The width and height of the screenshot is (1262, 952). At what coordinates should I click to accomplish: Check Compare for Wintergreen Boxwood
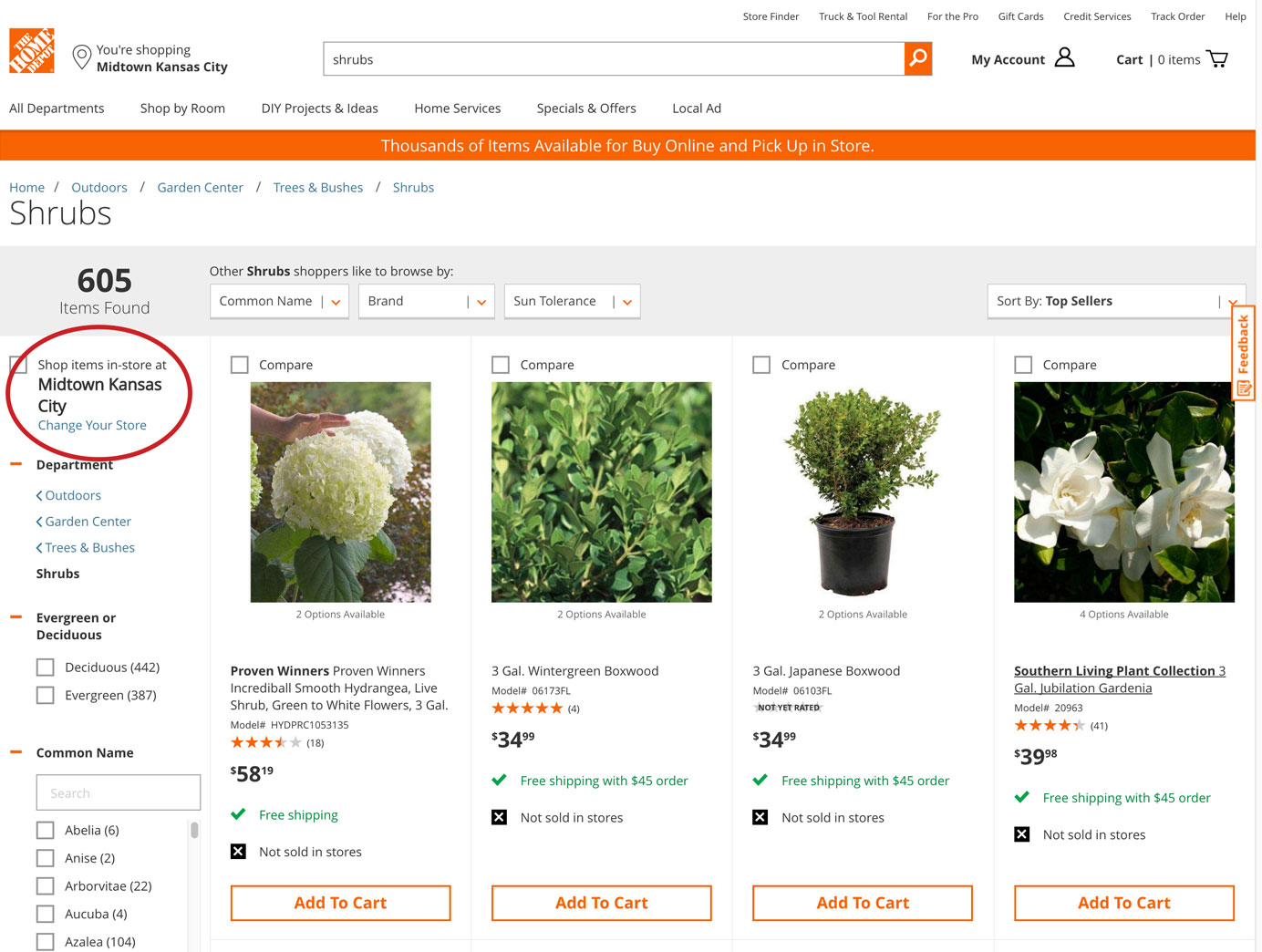pyautogui.click(x=501, y=365)
